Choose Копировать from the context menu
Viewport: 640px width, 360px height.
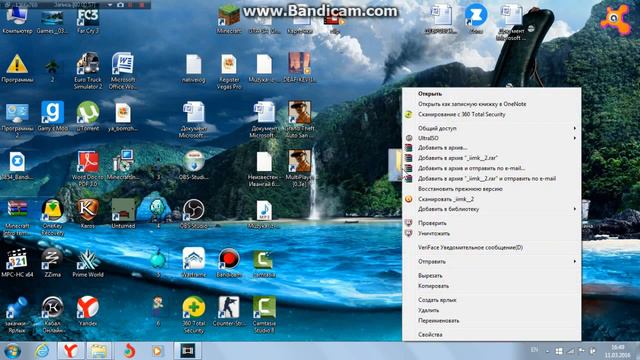pyautogui.click(x=491, y=286)
